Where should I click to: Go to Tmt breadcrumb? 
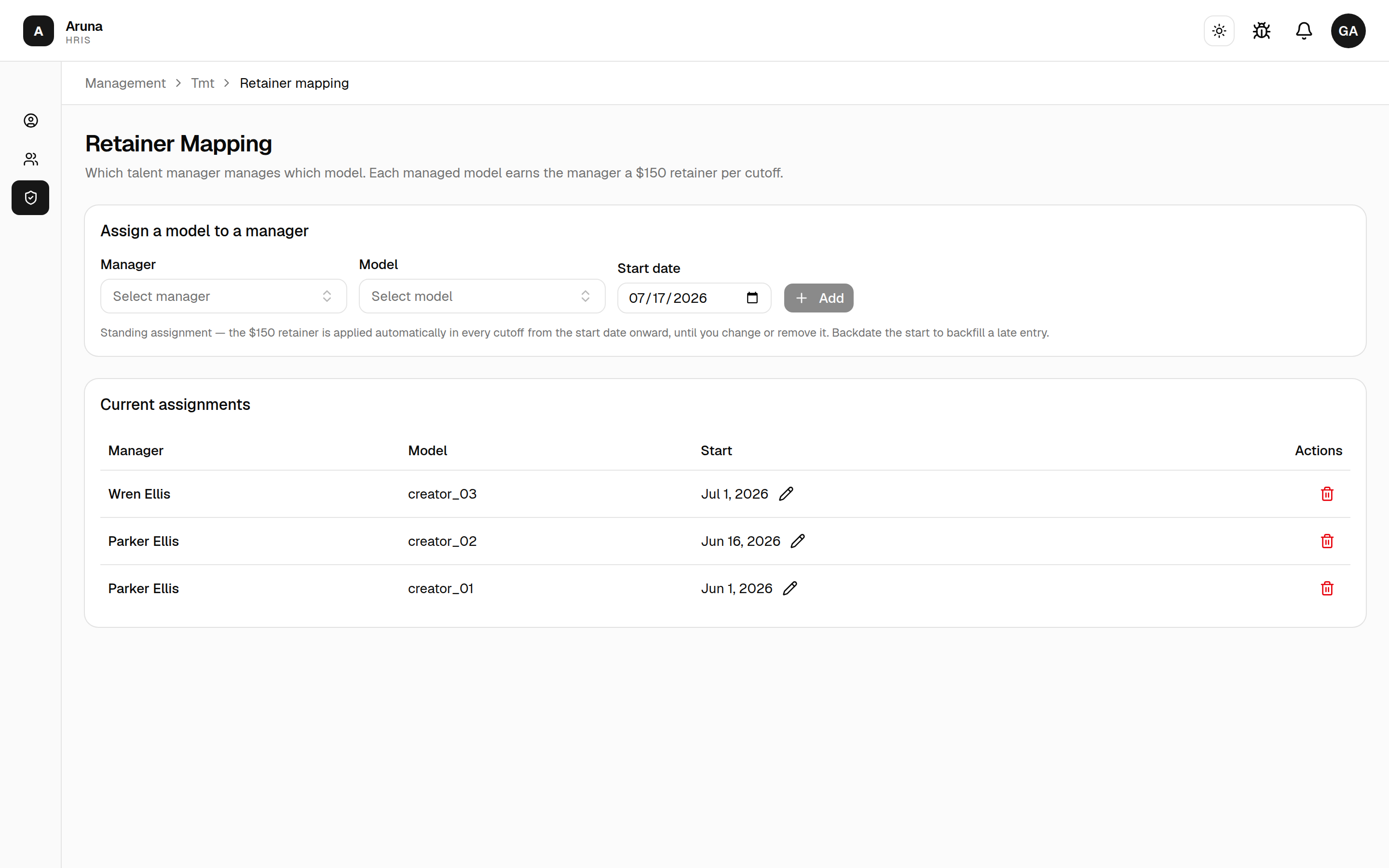point(203,83)
